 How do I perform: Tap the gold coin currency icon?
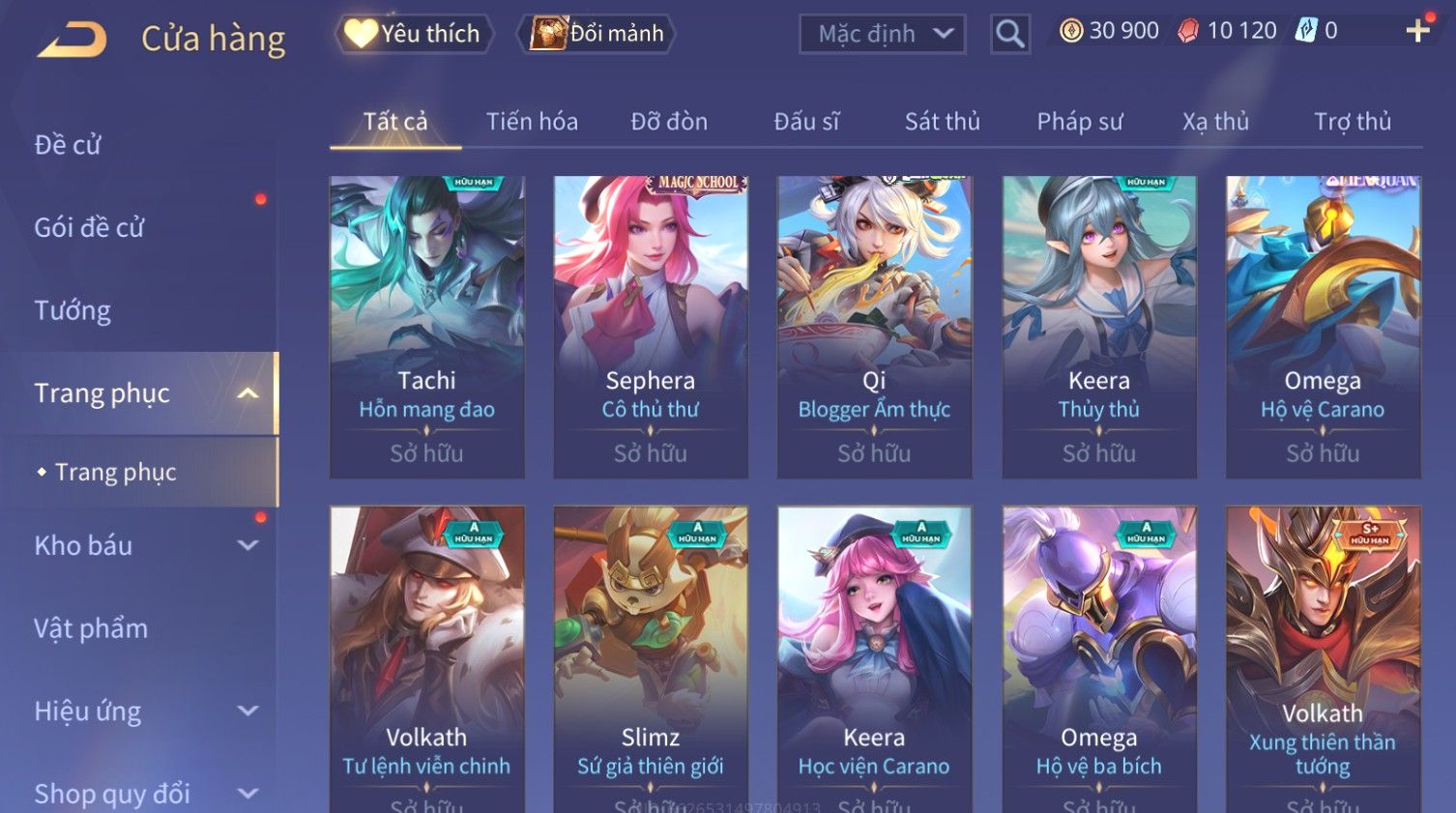(x=1071, y=31)
